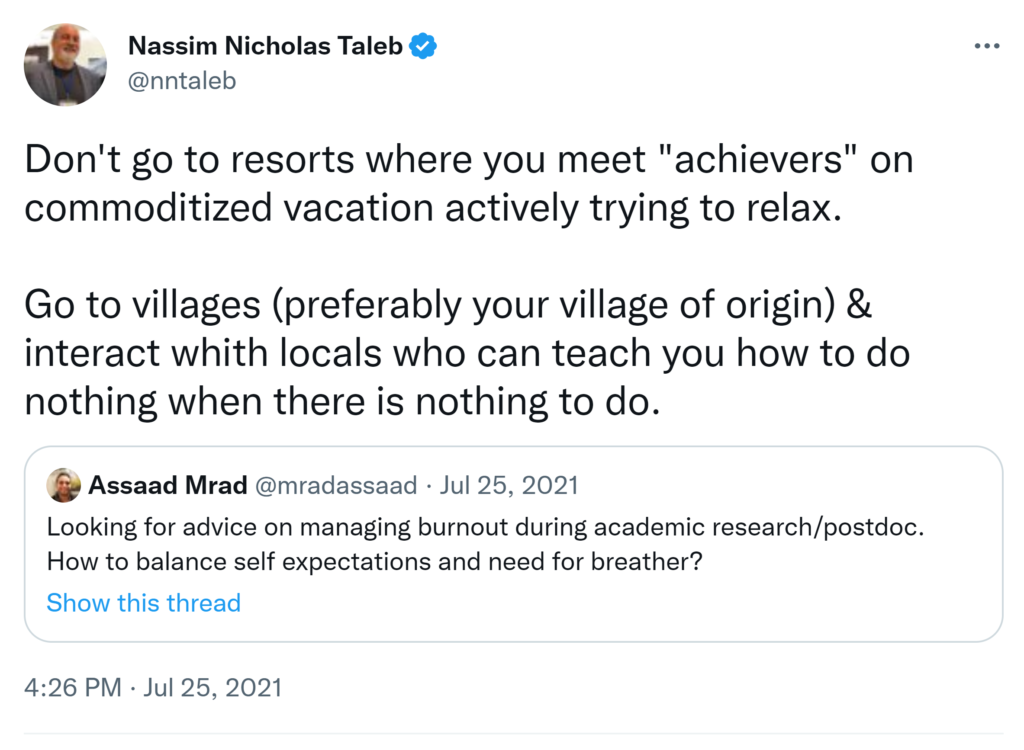Click the "nothing when there is nothing" line
The height and width of the screenshot is (750, 1024).
(343, 399)
